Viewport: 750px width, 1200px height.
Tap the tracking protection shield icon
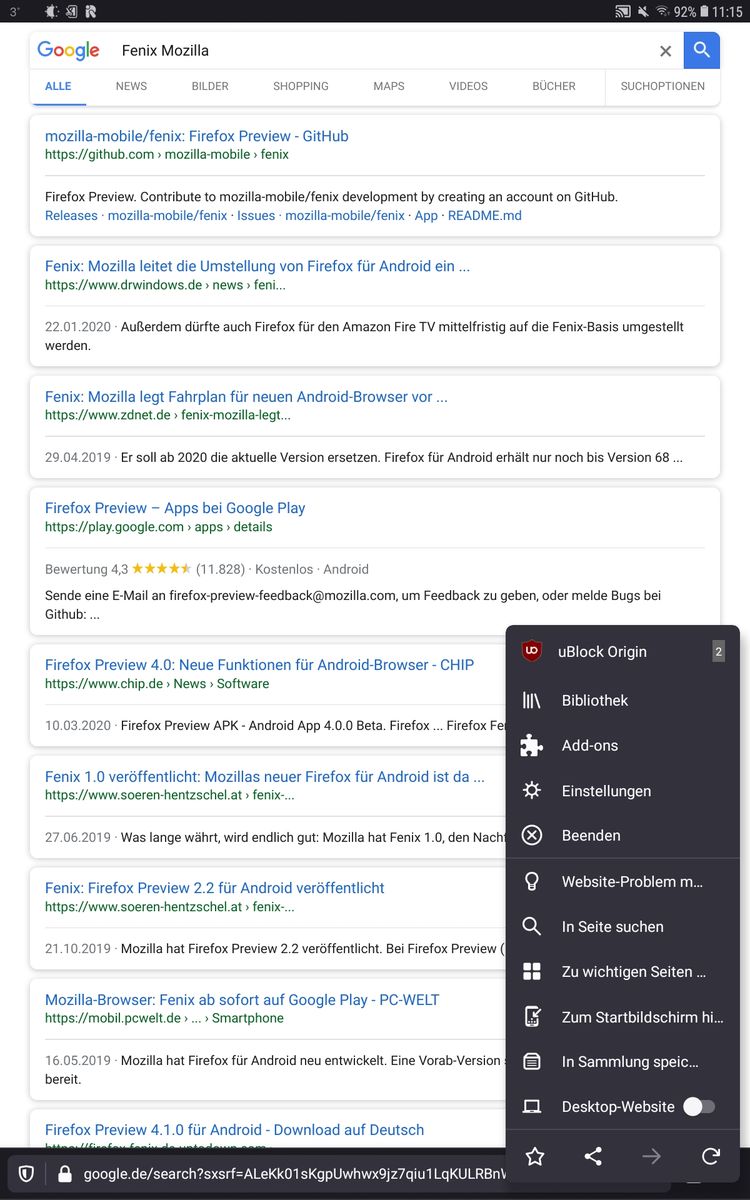(27, 1174)
